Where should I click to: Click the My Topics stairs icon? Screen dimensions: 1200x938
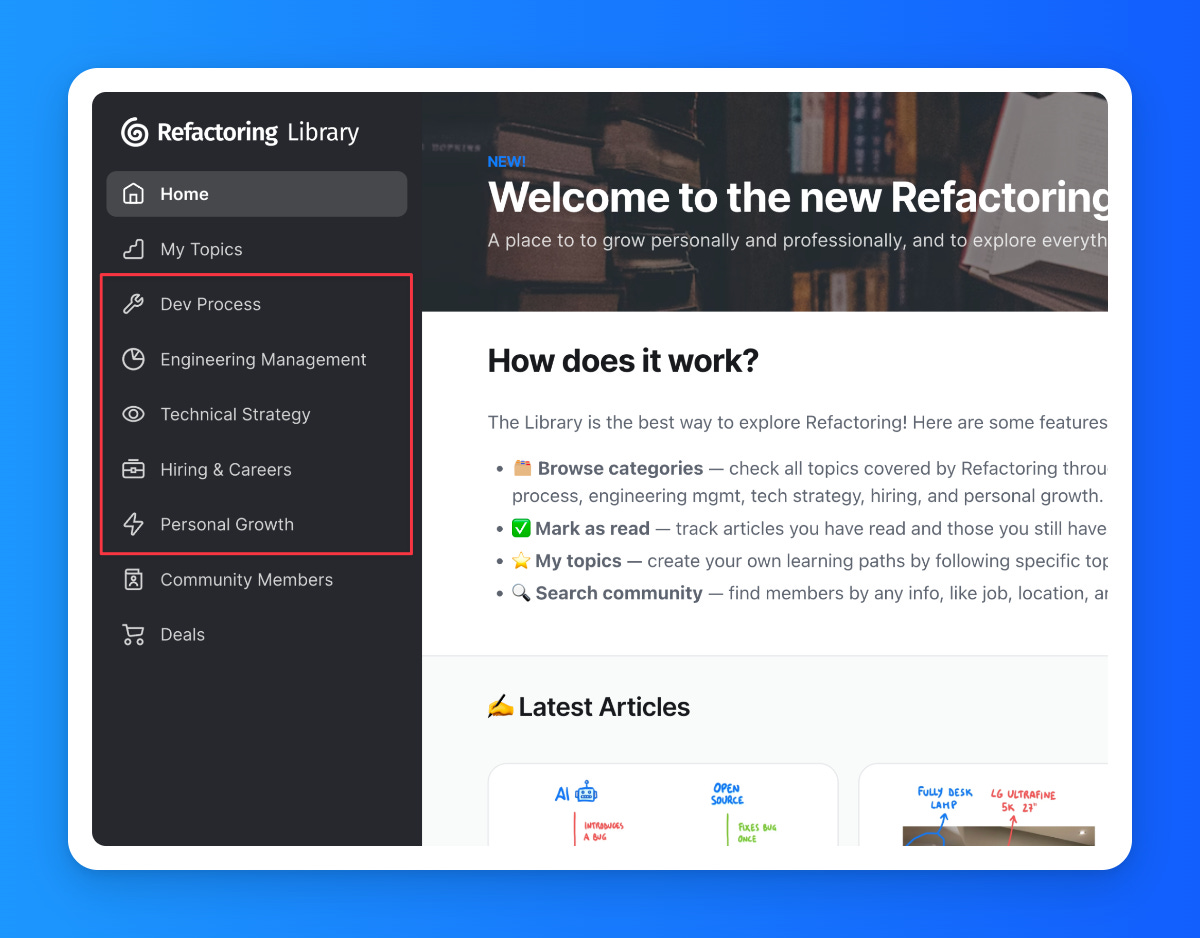click(133, 249)
